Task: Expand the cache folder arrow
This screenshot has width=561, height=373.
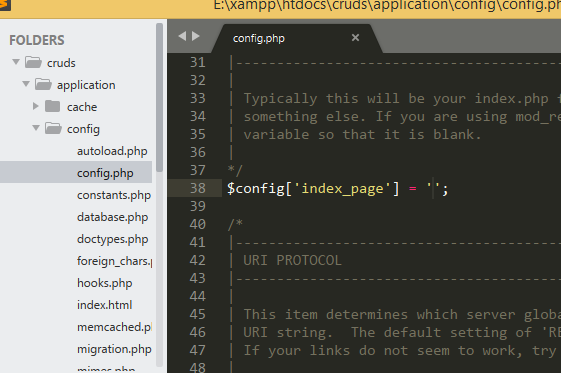Action: (x=35, y=106)
